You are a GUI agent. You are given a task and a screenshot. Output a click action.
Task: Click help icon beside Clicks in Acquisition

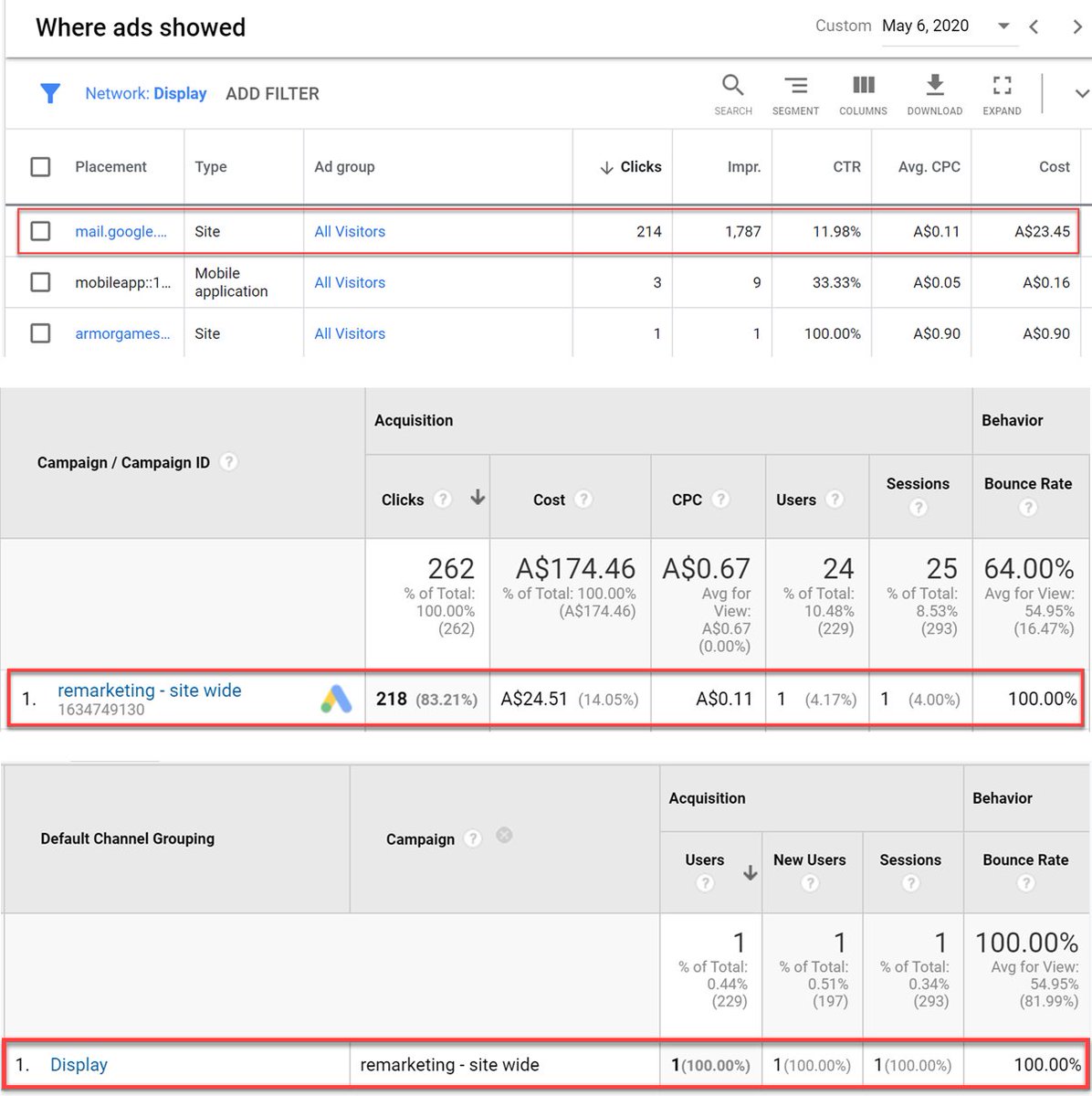pyautogui.click(x=443, y=499)
